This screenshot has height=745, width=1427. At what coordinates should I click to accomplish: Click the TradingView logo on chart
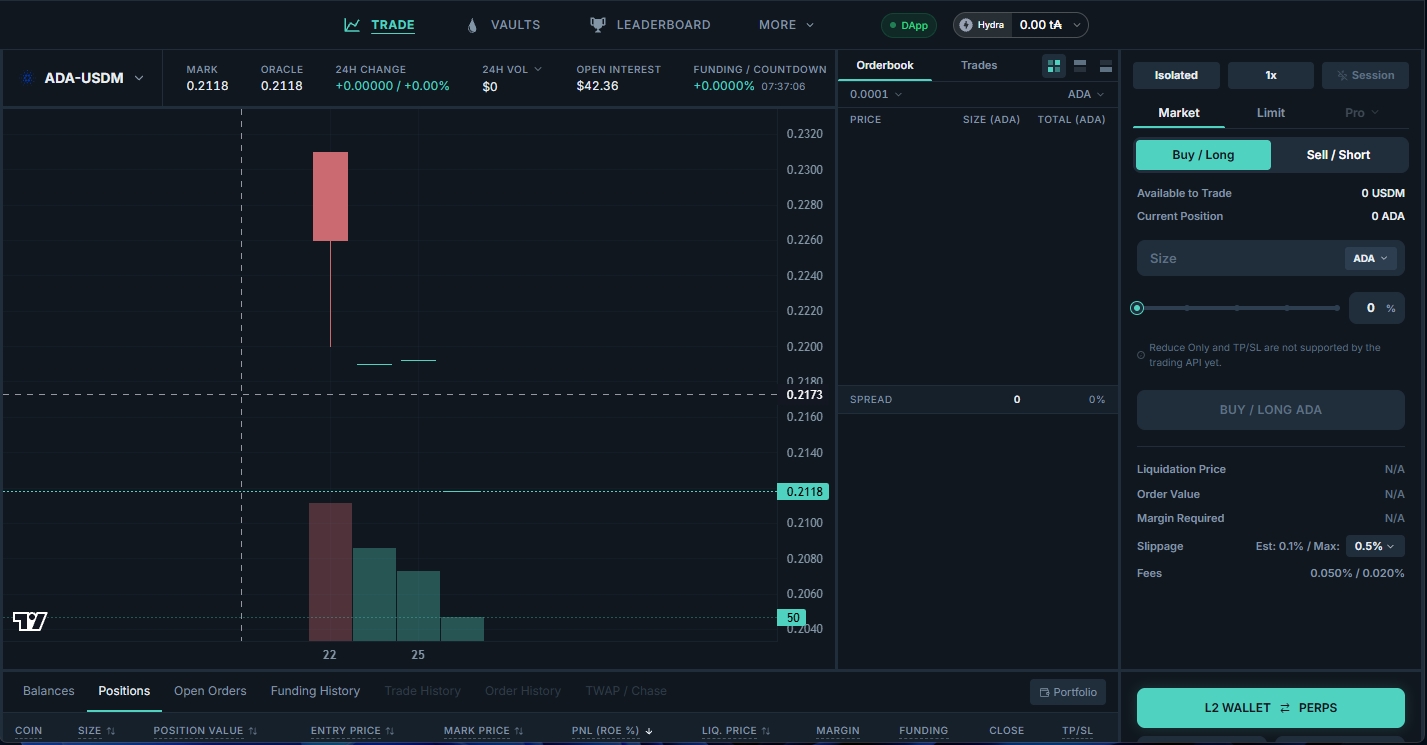[x=30, y=621]
